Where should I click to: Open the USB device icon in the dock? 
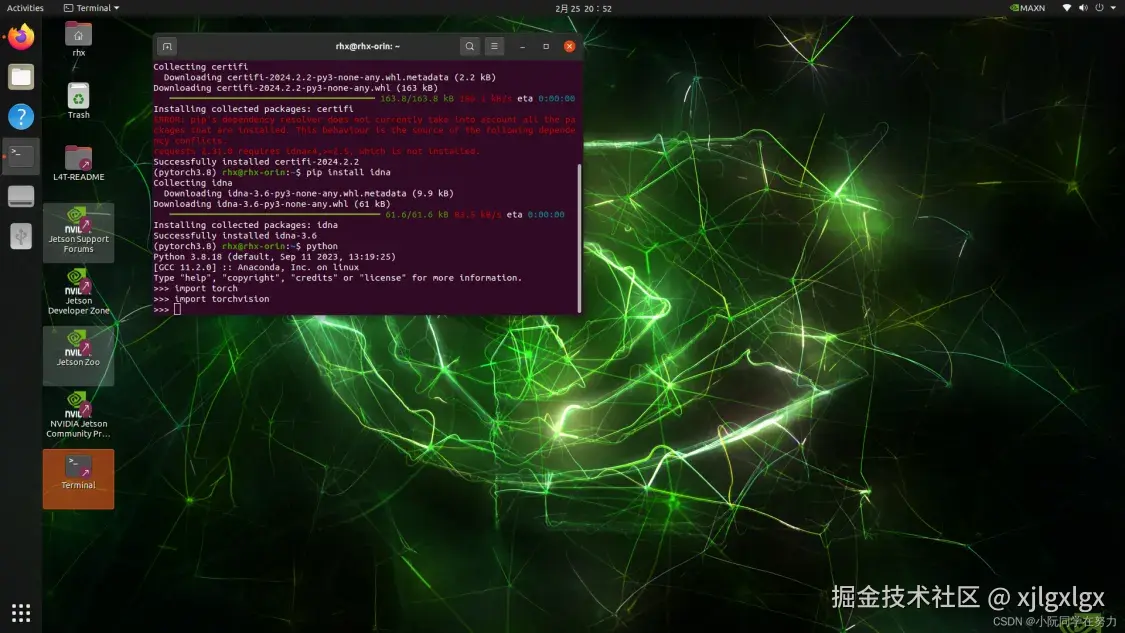click(21, 235)
